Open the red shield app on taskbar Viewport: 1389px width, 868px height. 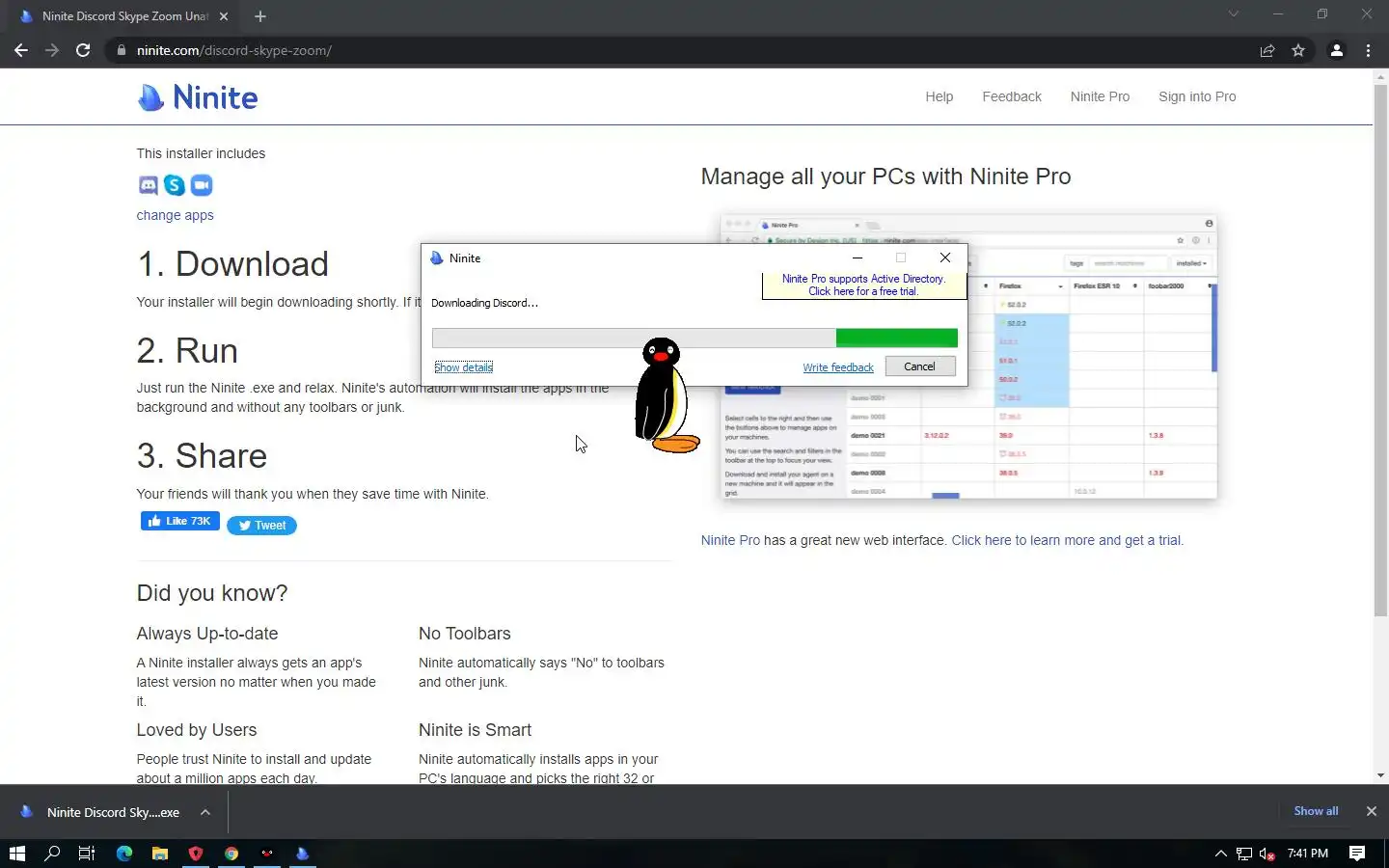(x=196, y=854)
